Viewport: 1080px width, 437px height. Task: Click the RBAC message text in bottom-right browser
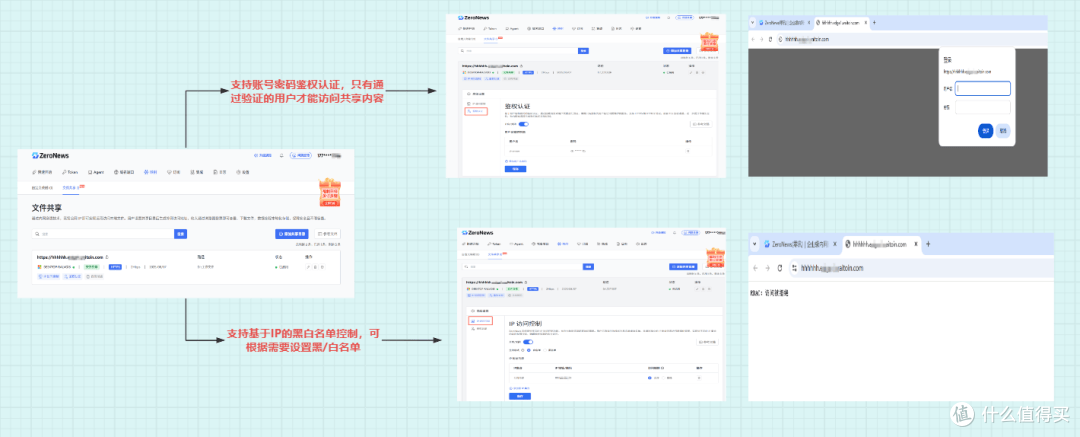click(769, 294)
